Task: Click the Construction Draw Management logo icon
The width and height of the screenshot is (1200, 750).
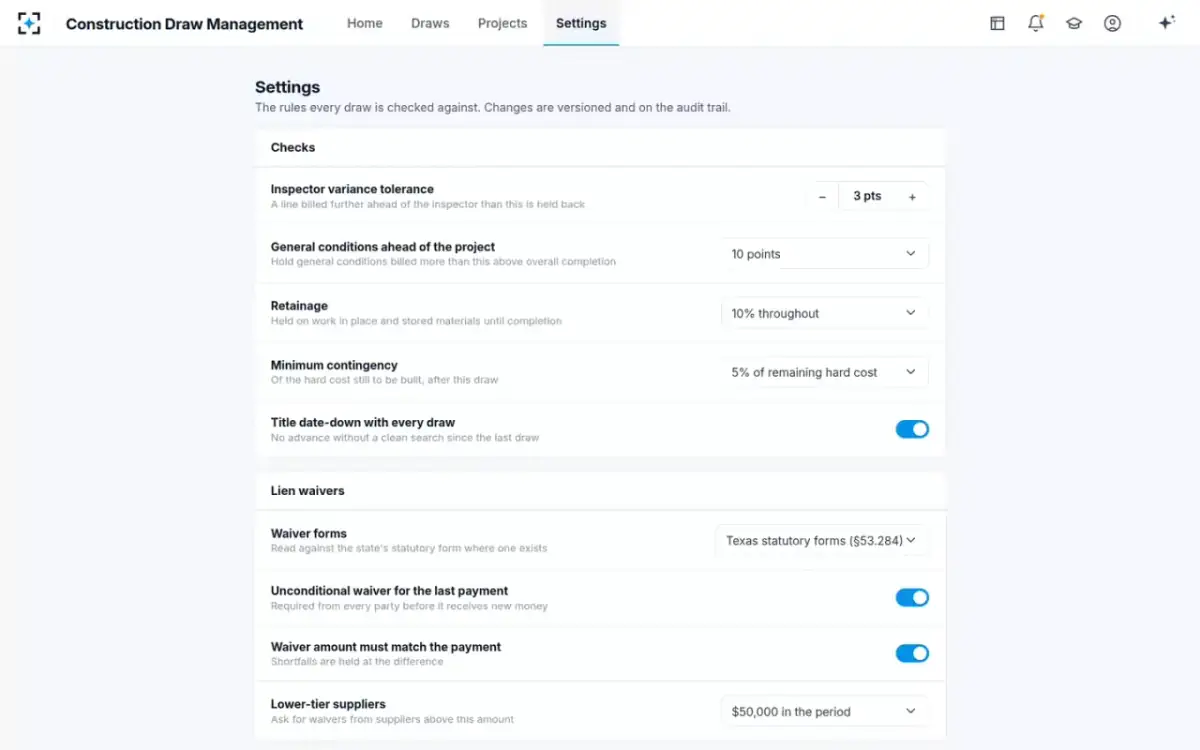Action: [29, 23]
